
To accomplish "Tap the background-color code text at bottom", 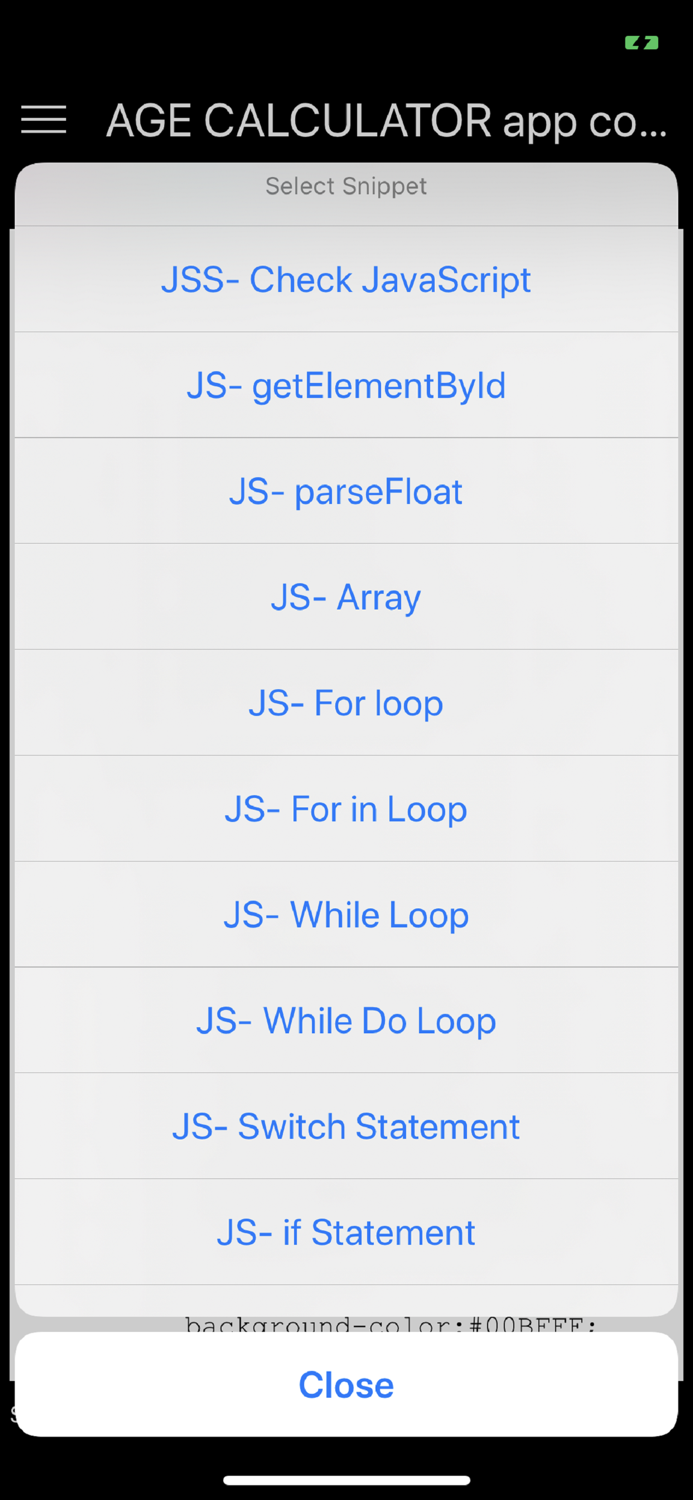I will pyautogui.click(x=390, y=1325).
